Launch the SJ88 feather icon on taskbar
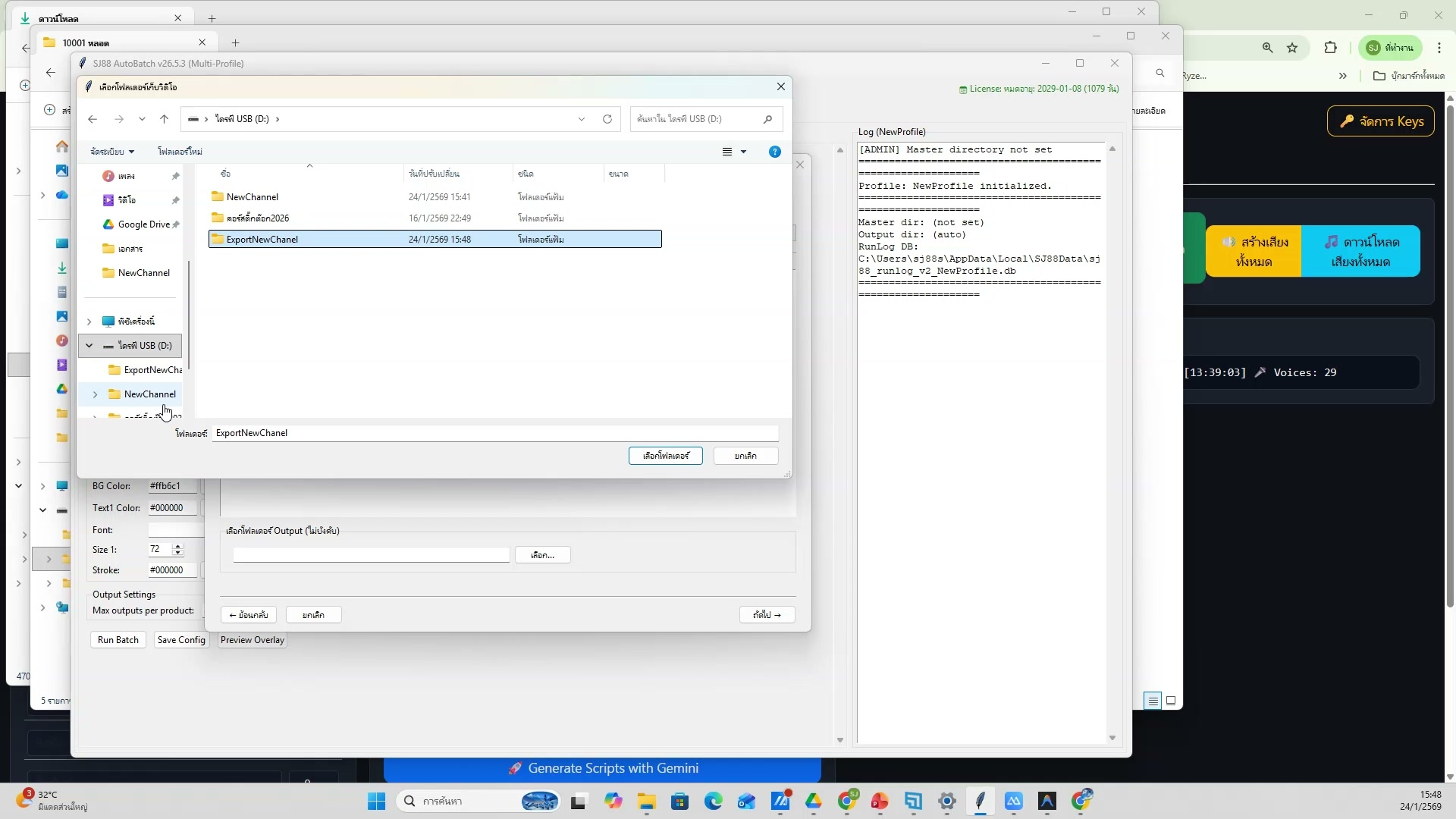This screenshot has width=1456, height=819. (x=981, y=802)
